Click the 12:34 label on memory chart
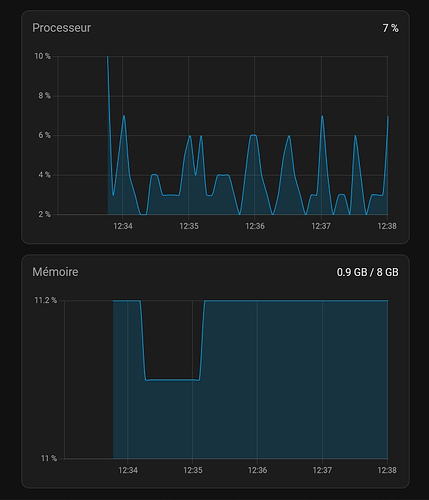 pos(128,470)
